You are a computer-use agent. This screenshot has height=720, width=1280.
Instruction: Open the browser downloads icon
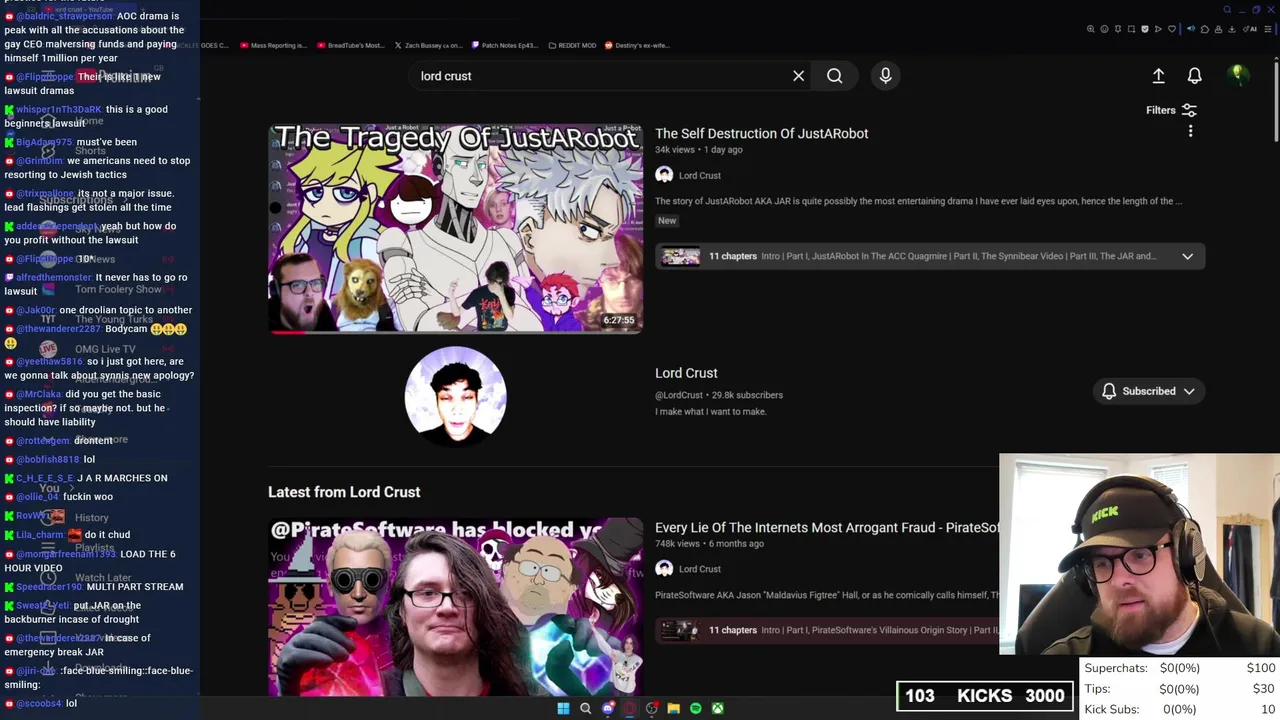(x=1232, y=29)
